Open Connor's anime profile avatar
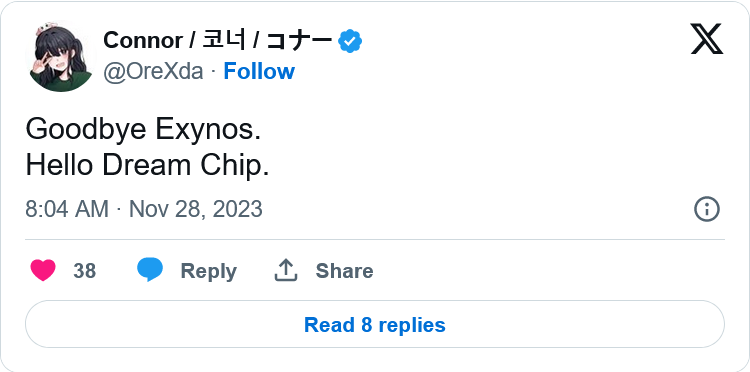Screen dimensions: 750x372 click(61, 56)
